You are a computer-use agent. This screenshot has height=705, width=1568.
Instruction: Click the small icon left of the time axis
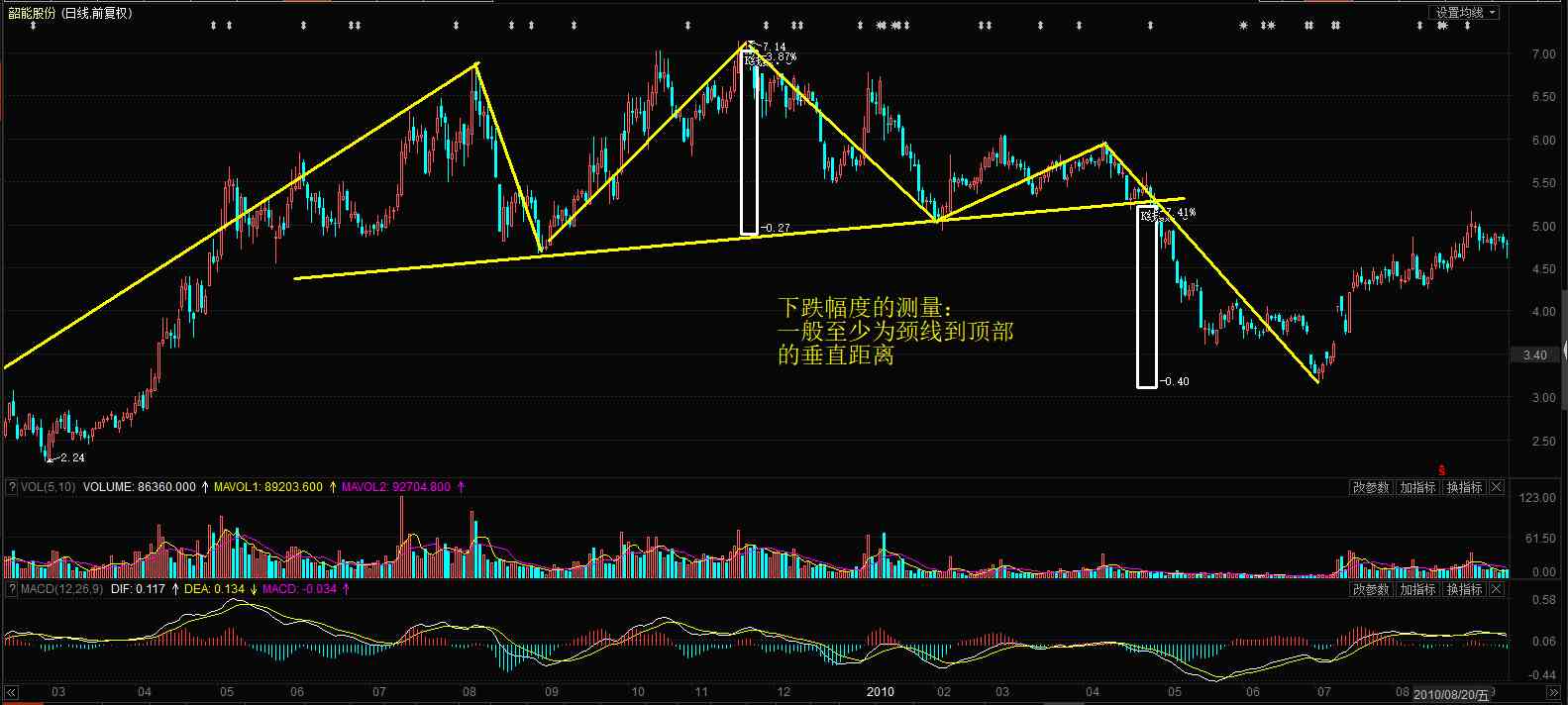[x=12, y=692]
